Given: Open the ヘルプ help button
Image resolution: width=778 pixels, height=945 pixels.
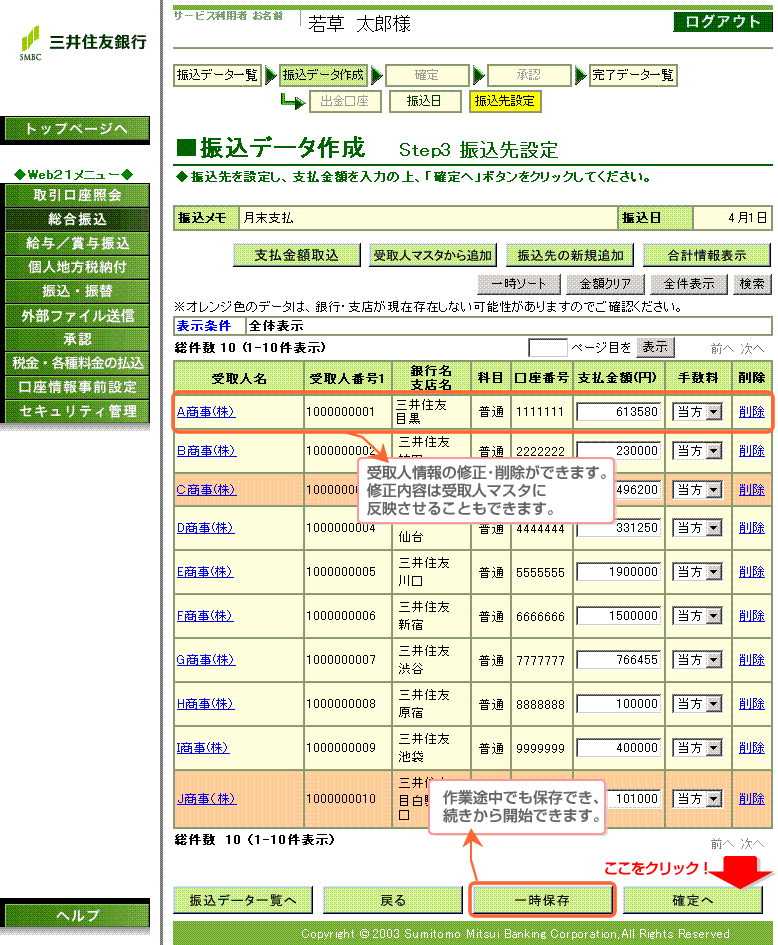Looking at the screenshot, I should pos(77,915).
